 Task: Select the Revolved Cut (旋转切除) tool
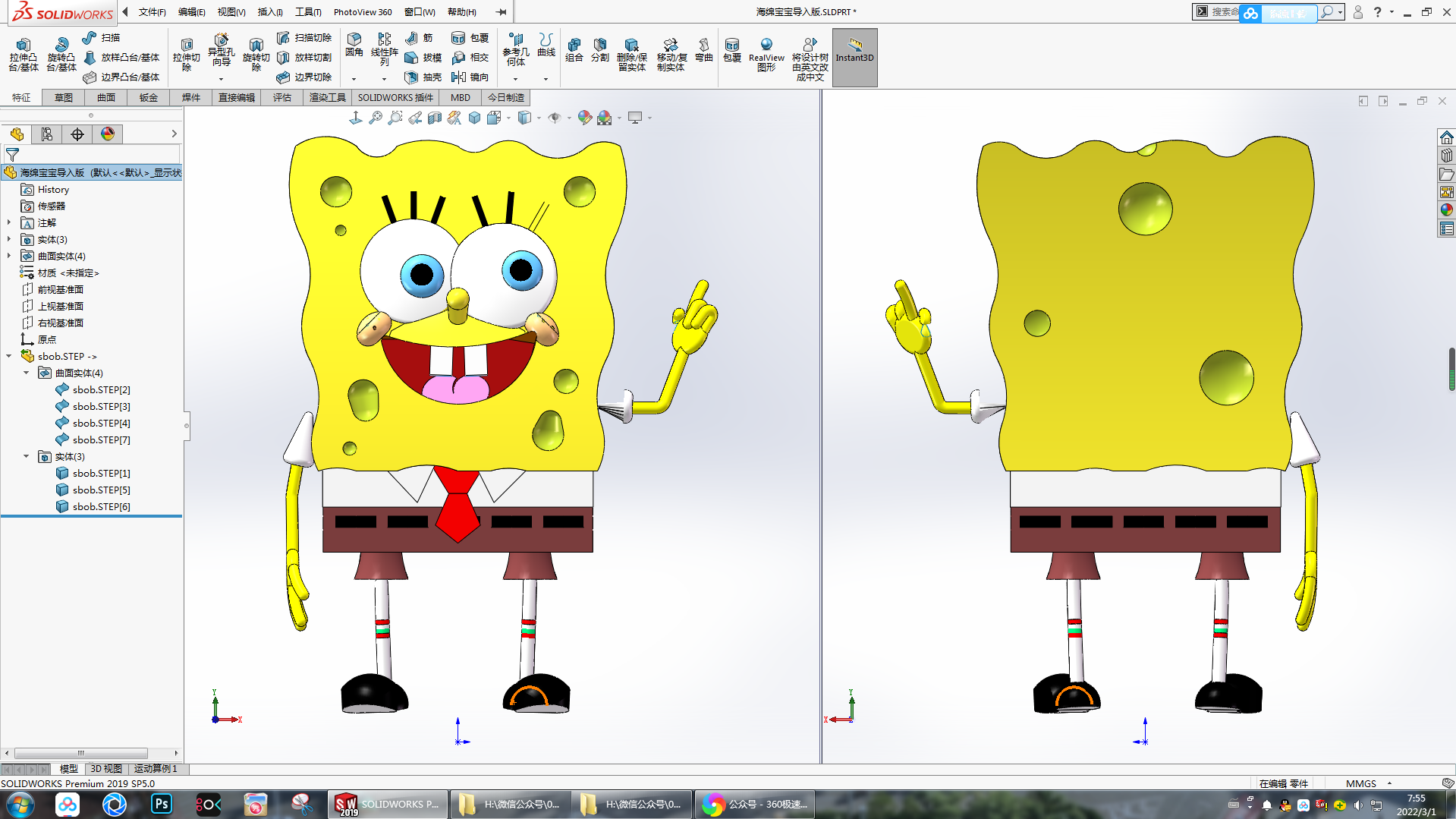coord(256,55)
